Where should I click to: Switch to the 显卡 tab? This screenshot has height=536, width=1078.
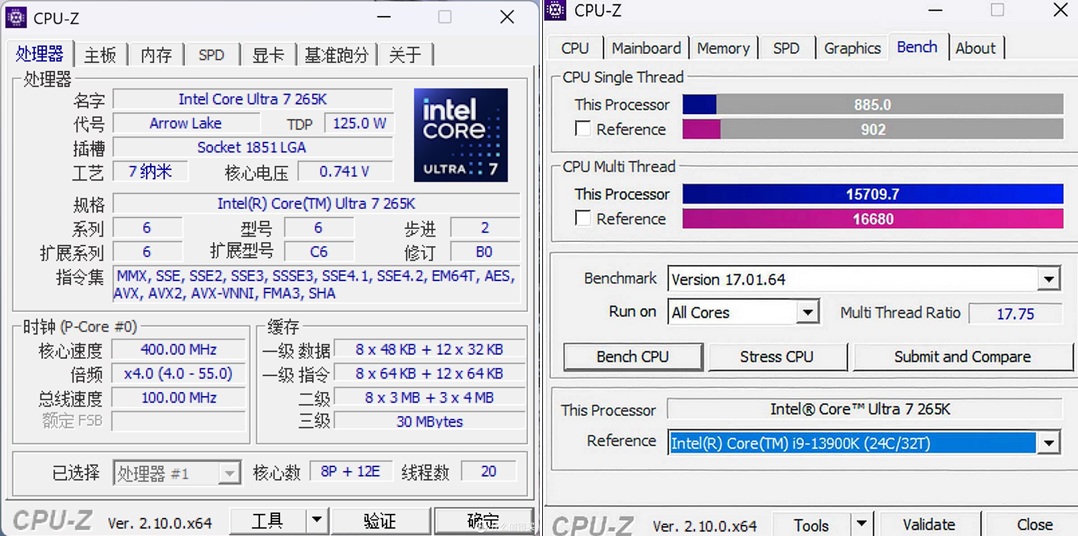point(268,55)
